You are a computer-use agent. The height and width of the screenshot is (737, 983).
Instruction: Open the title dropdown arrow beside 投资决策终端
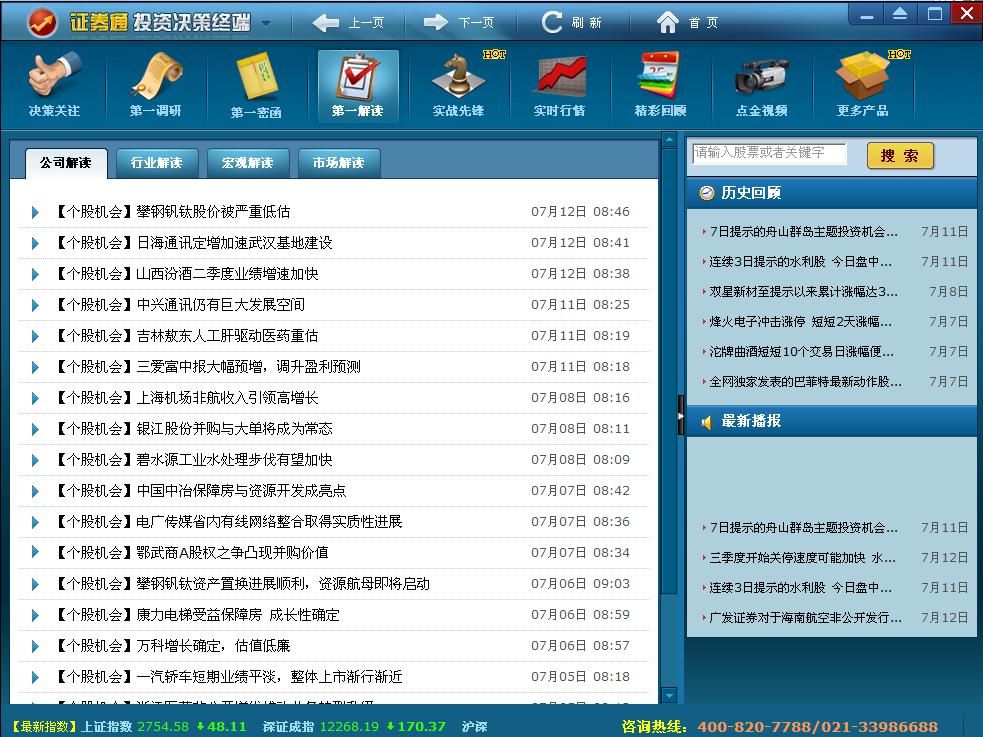pos(266,24)
